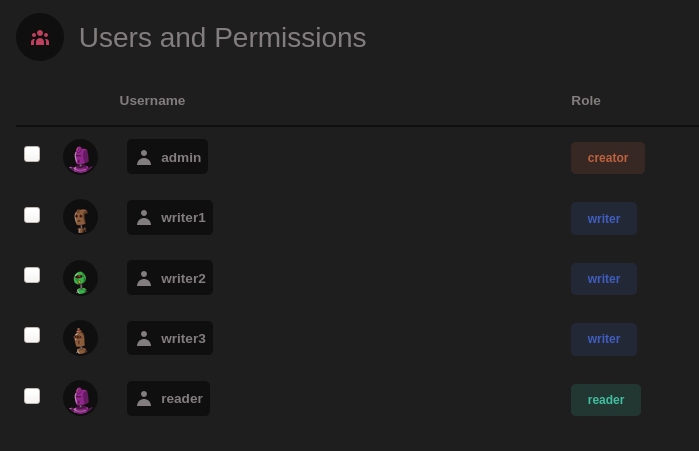Change writer1's writer role badge
699x451 pixels.
pos(604,218)
